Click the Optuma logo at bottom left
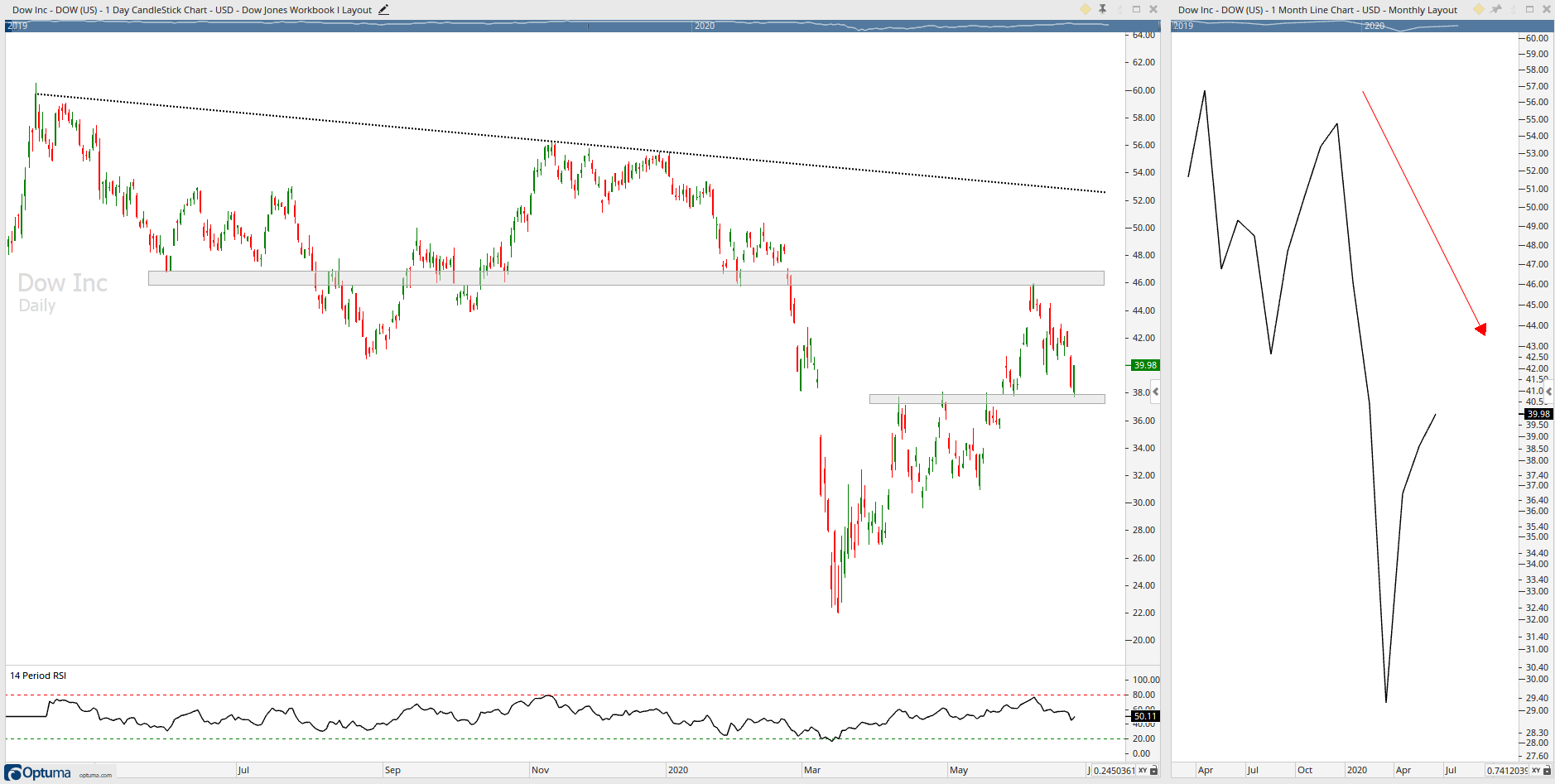 pyautogui.click(x=38, y=773)
